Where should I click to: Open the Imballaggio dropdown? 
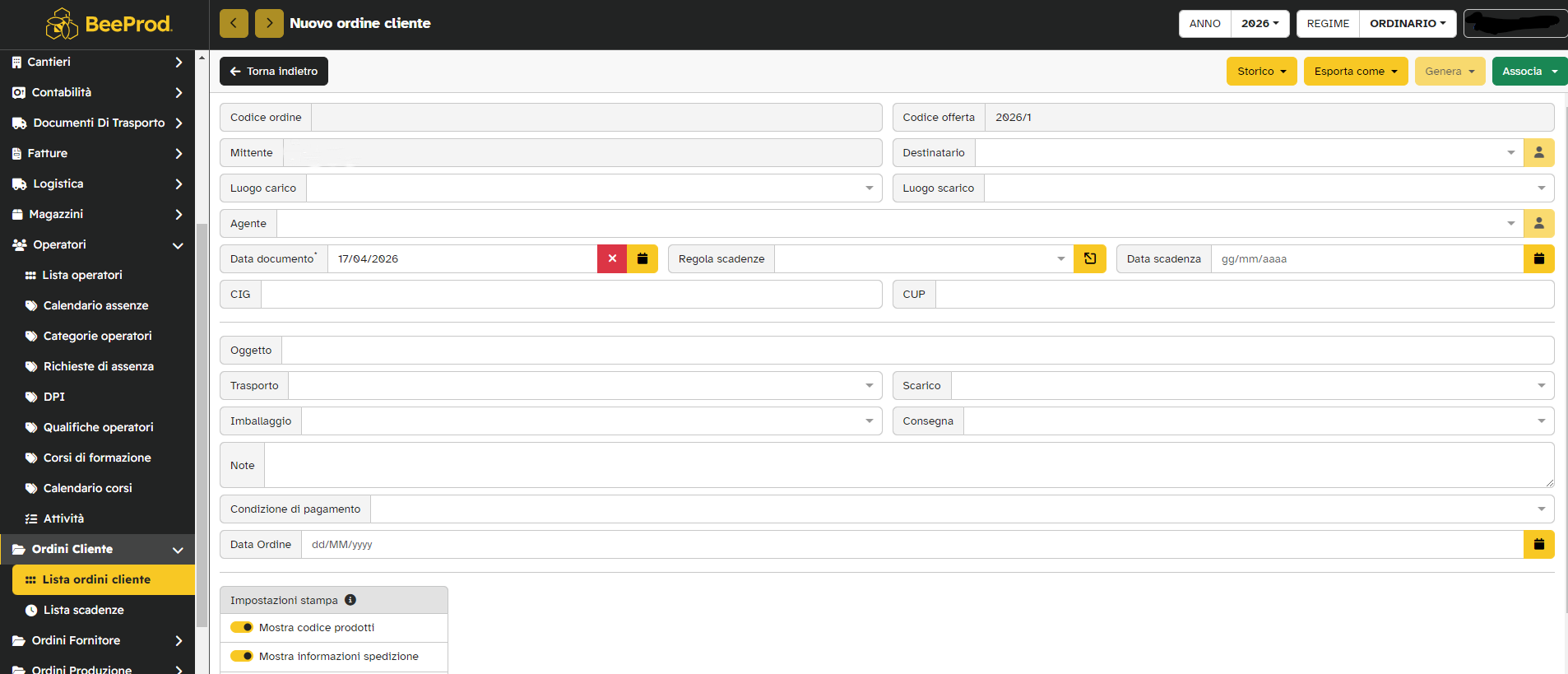(591, 421)
